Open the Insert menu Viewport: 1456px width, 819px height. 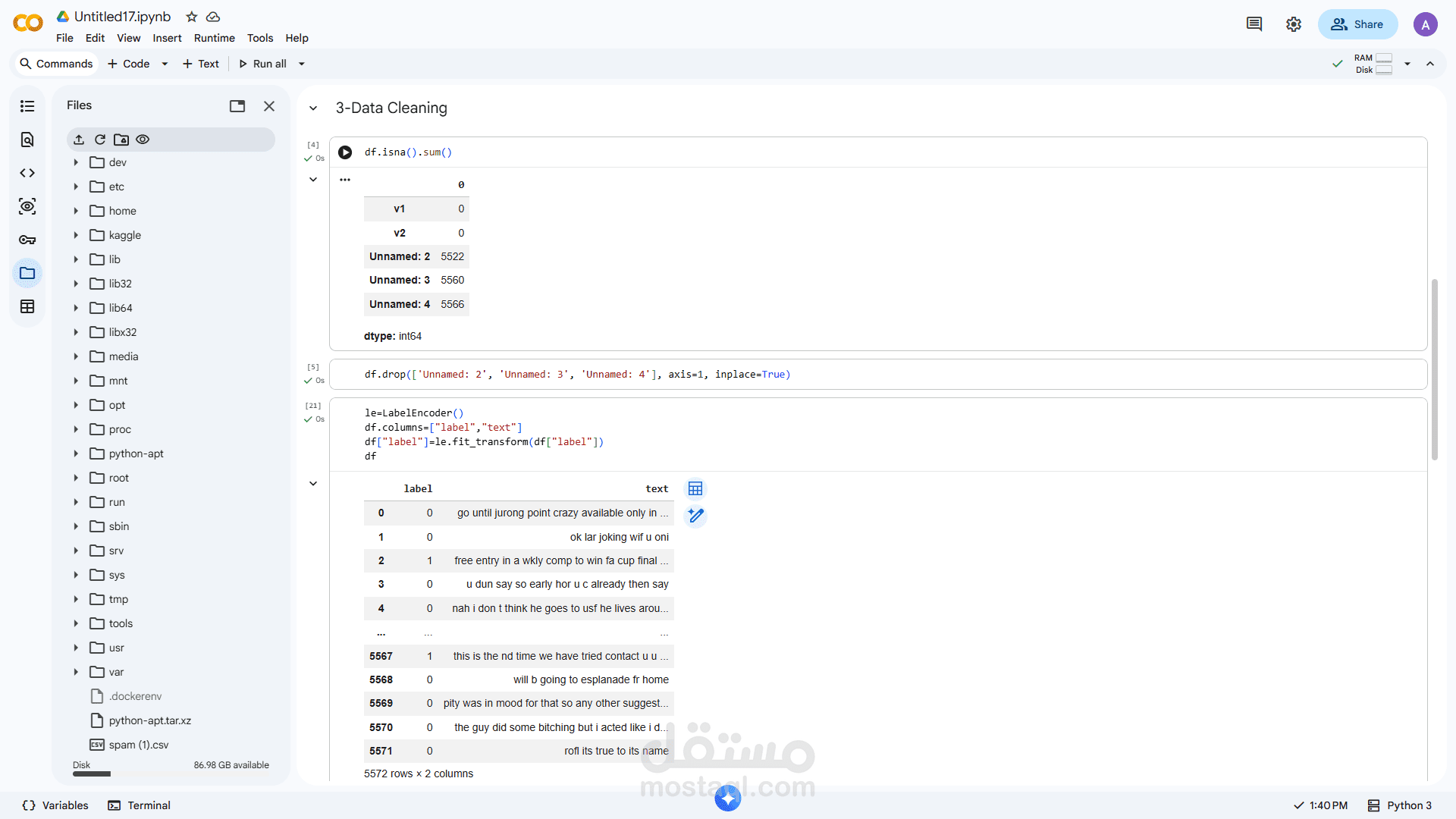pyautogui.click(x=167, y=38)
